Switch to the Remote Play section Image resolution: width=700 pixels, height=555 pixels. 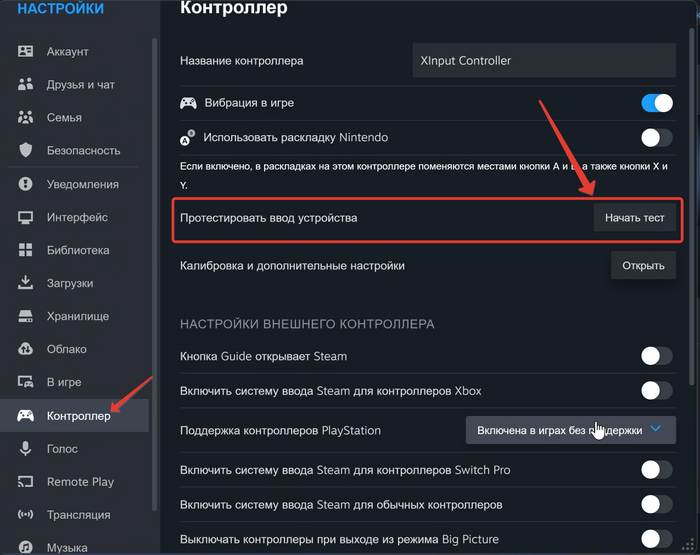(x=80, y=482)
